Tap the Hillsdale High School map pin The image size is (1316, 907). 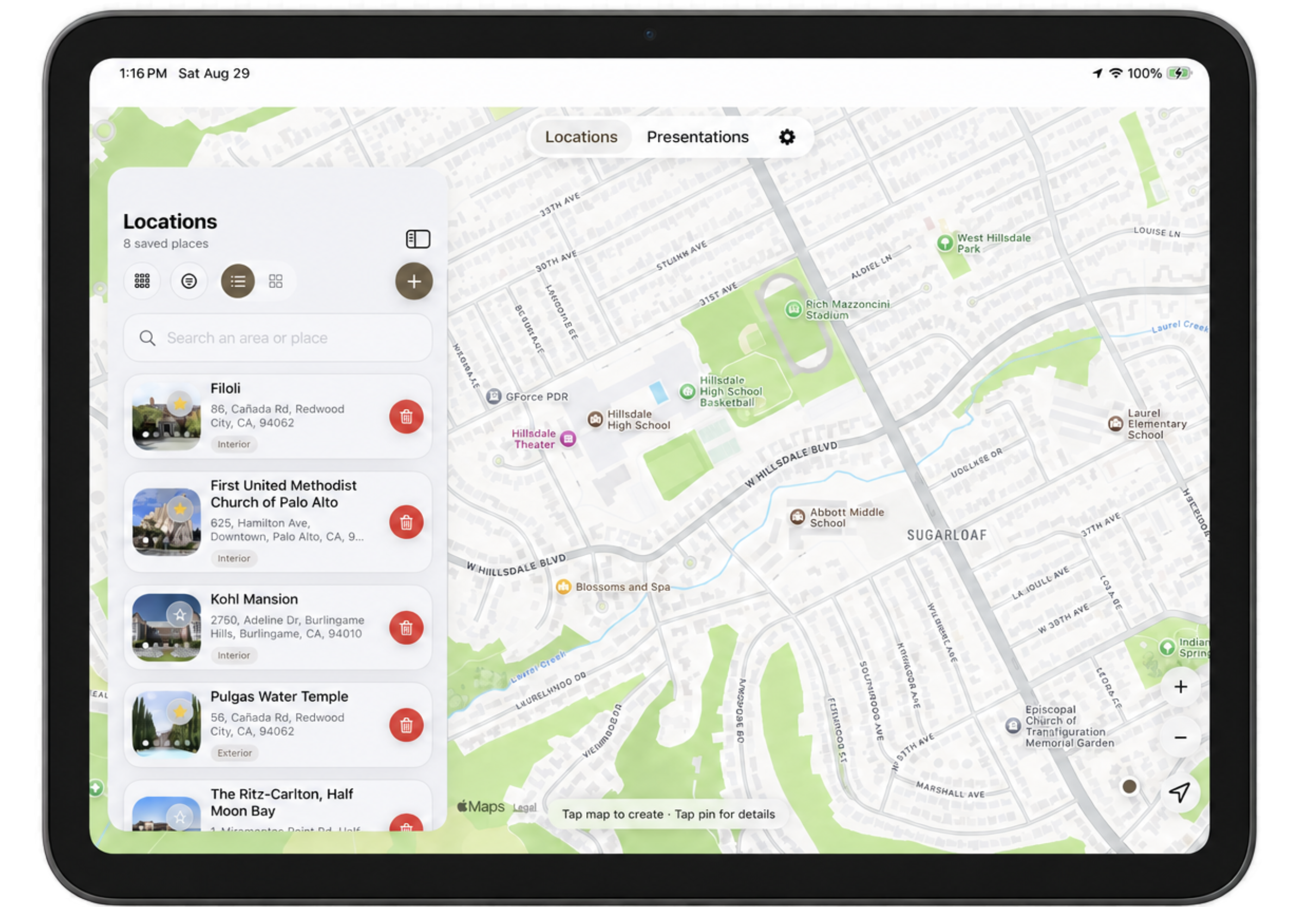click(595, 419)
